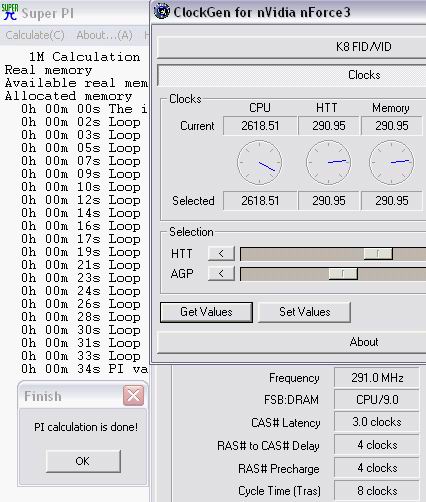Click the Get Values button
This screenshot has width=426, height=502.
click(x=206, y=312)
